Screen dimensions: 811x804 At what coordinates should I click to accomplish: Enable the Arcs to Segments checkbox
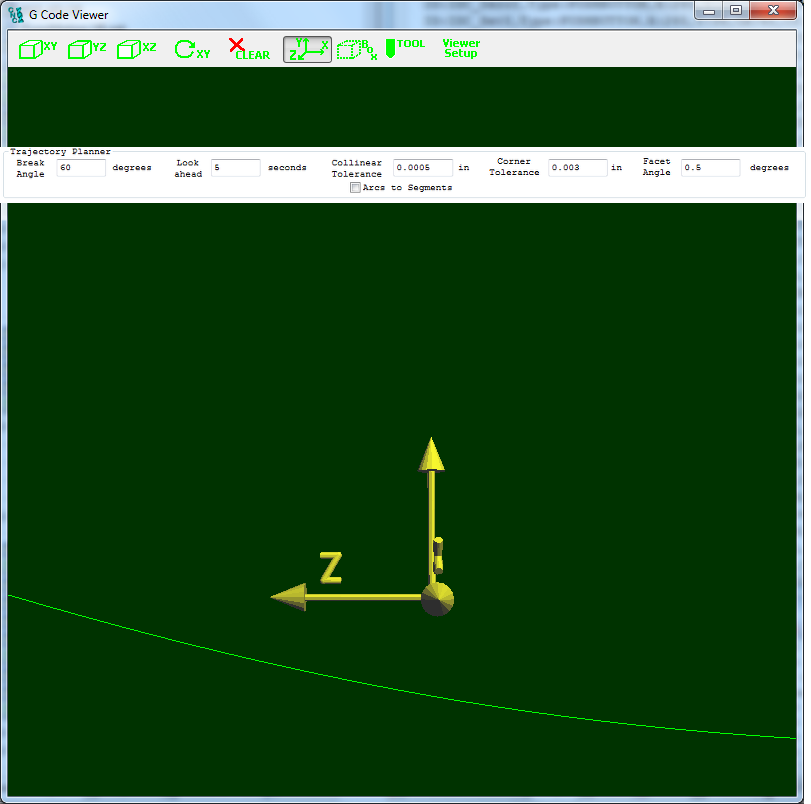click(355, 188)
